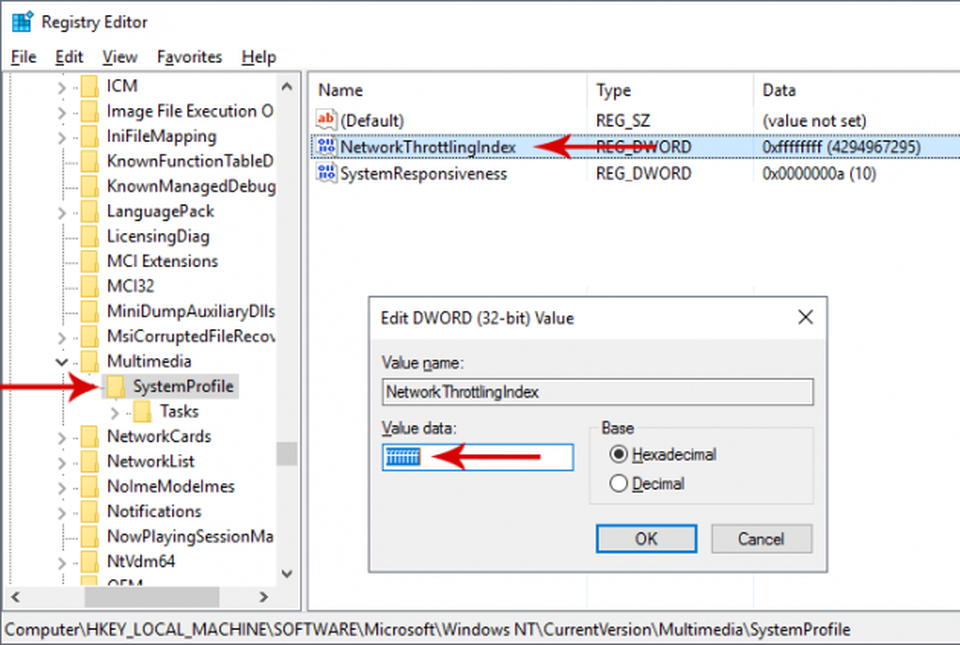Viewport: 960px width, 645px height.
Task: Click the MCI Extensions folder icon
Action: click(90, 261)
